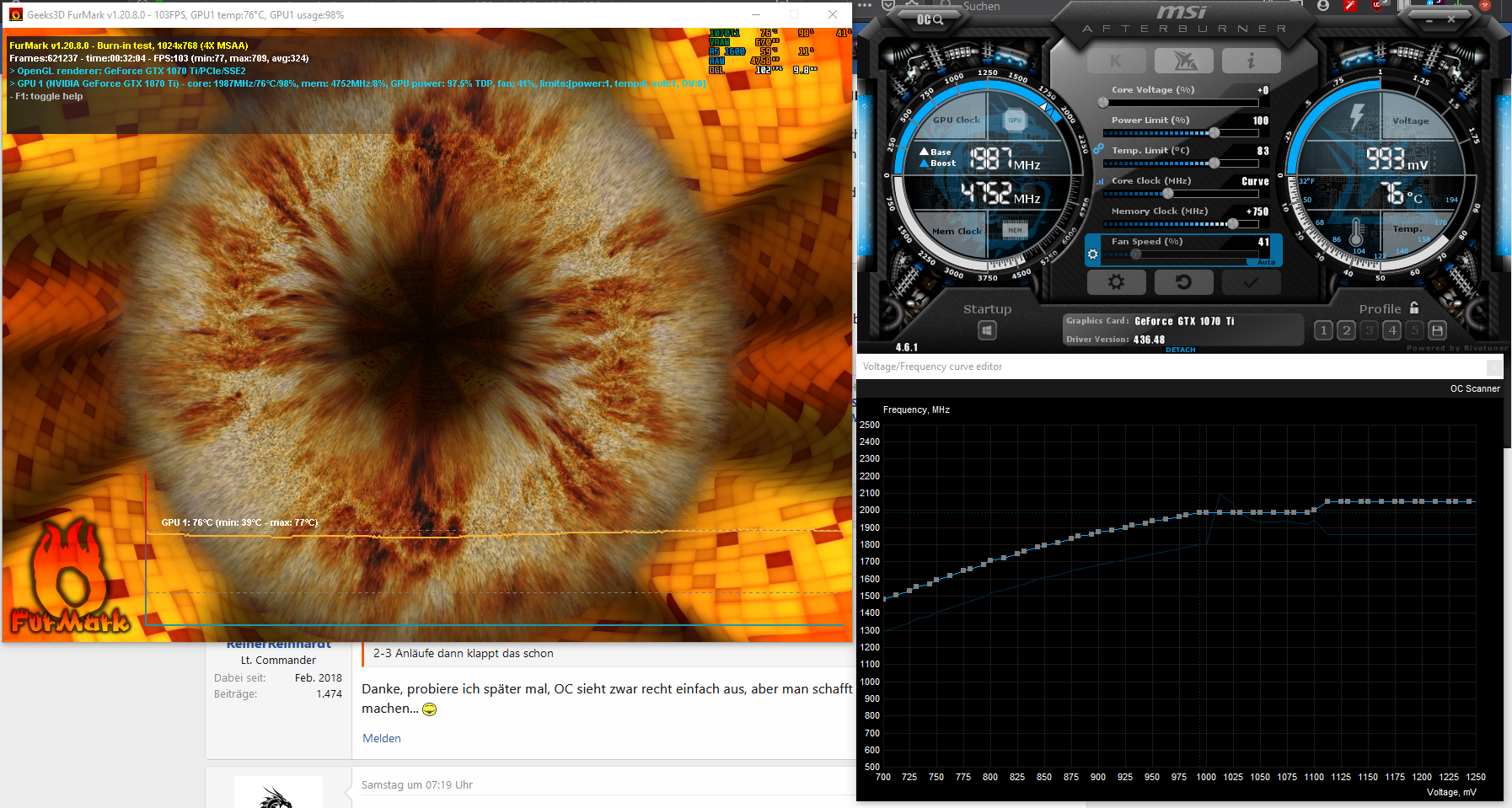Toggle the power/temp limit link icon

click(1098, 148)
